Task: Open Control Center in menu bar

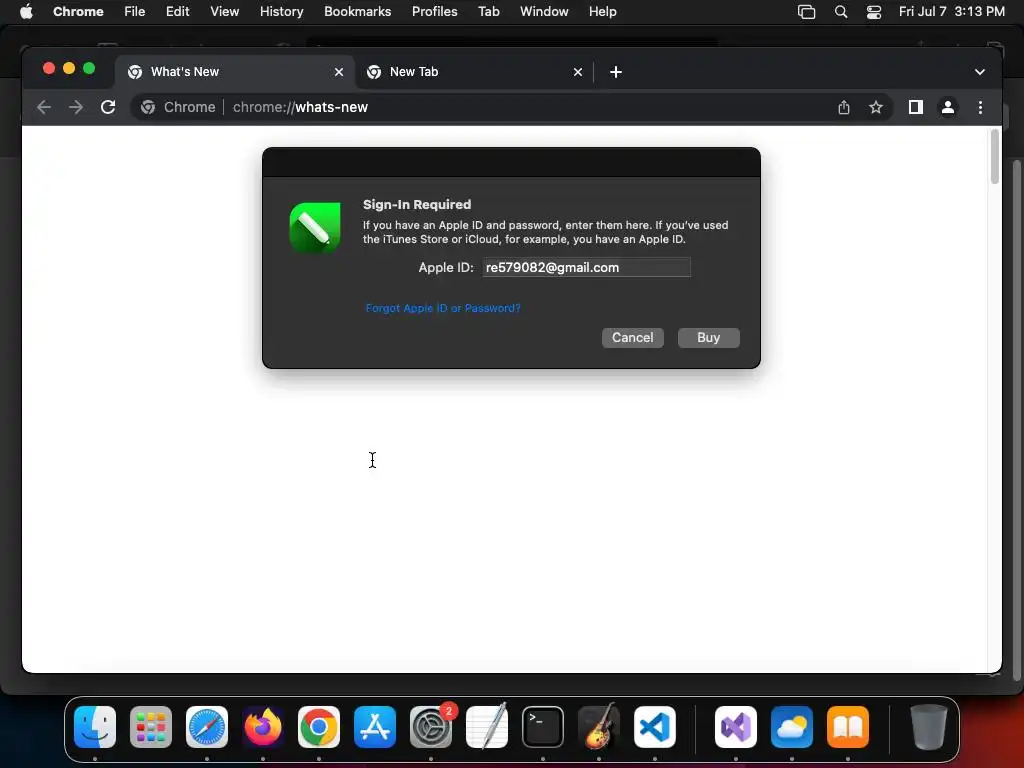Action: 874,12
